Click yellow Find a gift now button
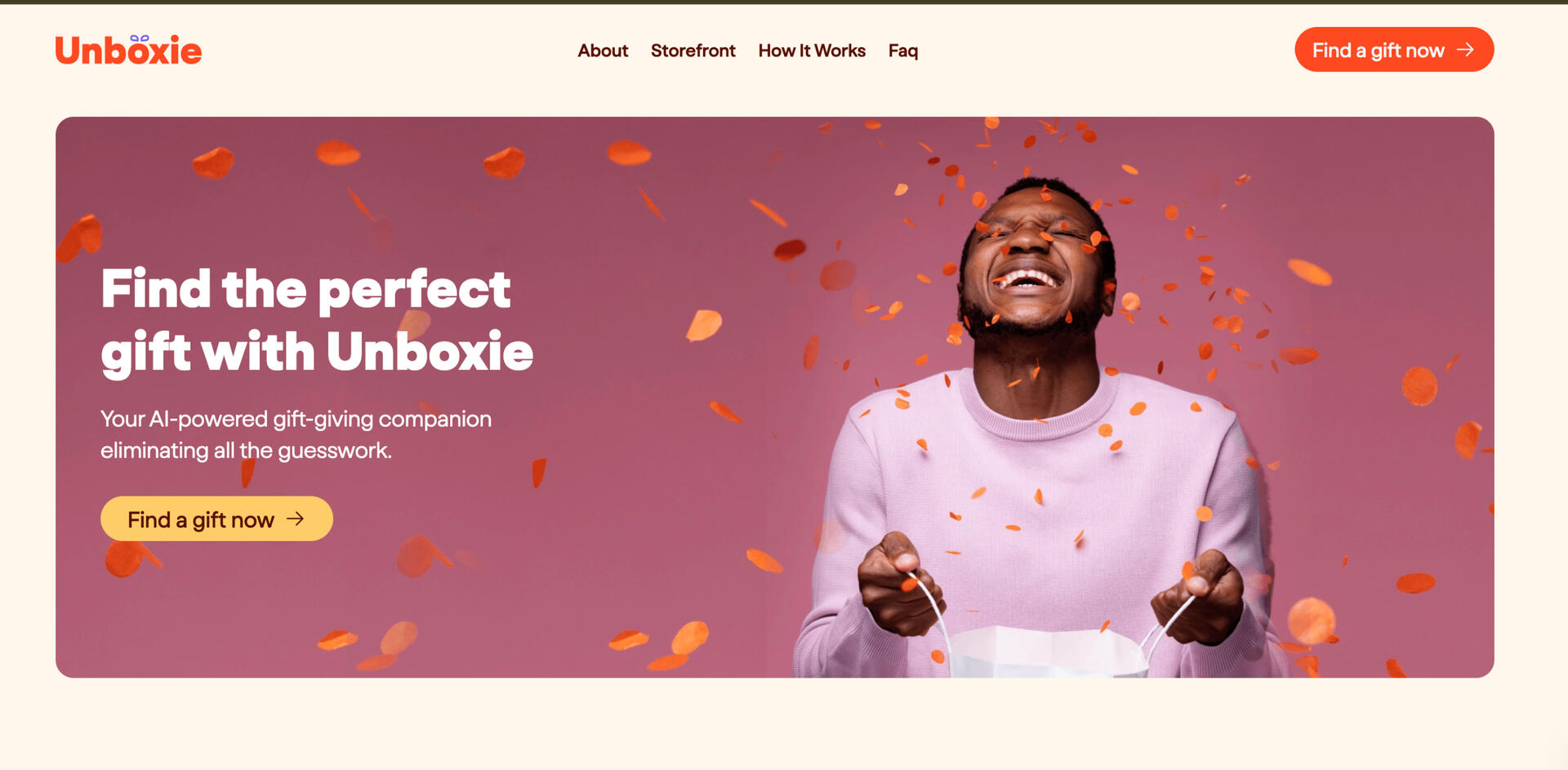This screenshot has width=1568, height=770. click(216, 519)
